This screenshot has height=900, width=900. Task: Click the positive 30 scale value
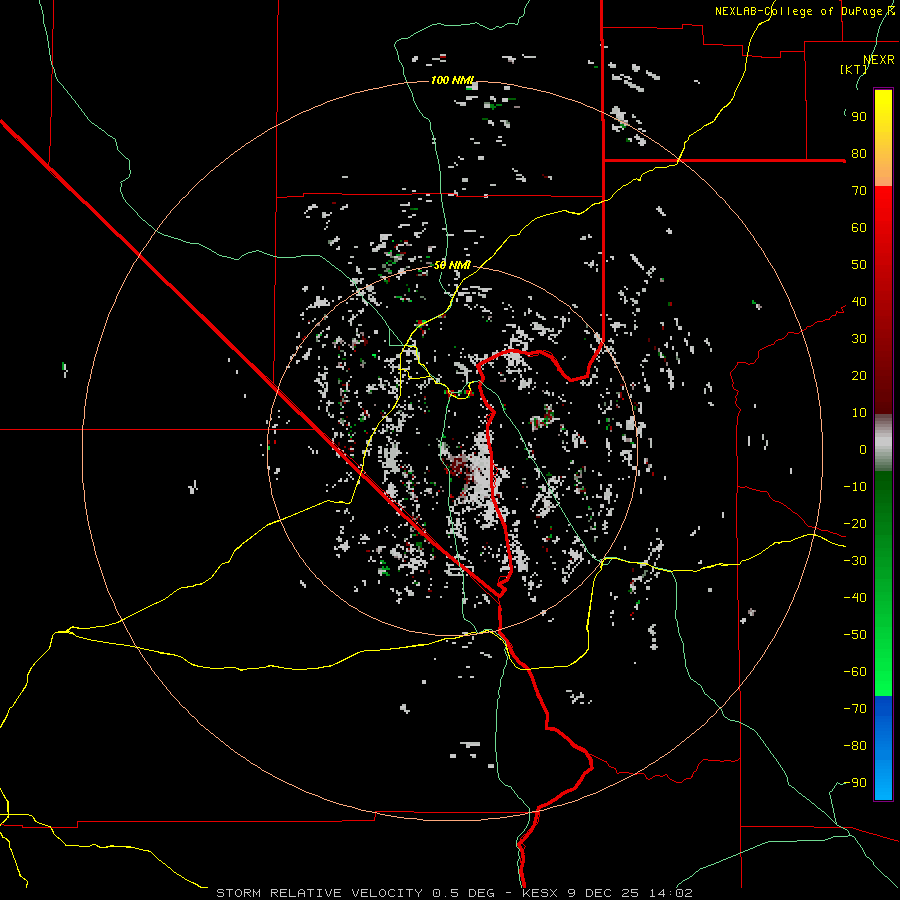click(x=859, y=339)
